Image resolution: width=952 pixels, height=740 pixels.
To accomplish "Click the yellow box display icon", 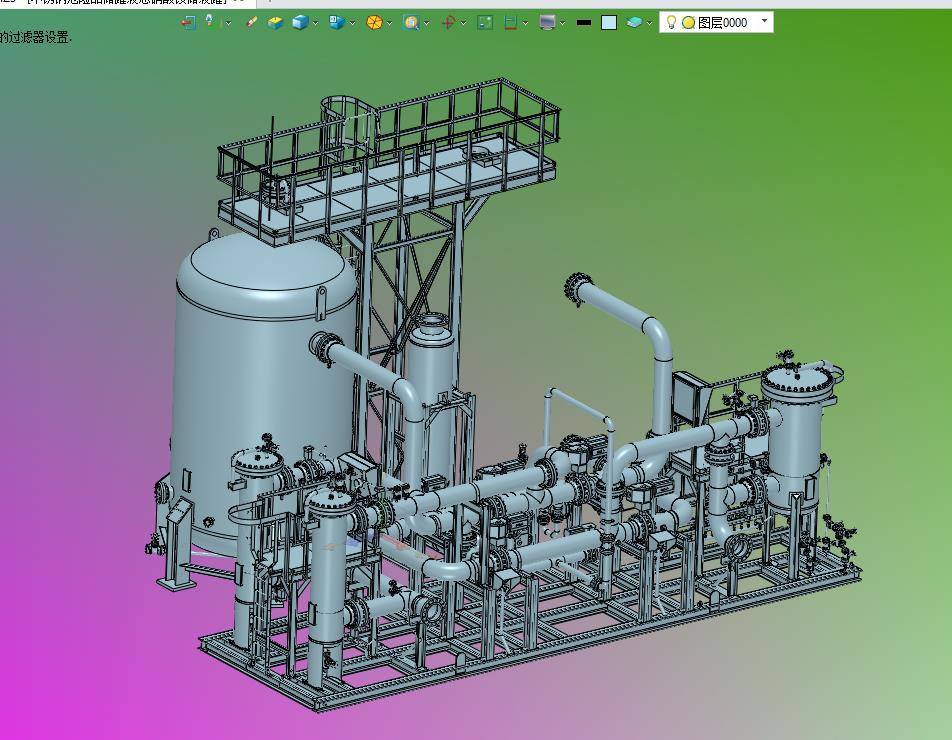I will tap(275, 23).
